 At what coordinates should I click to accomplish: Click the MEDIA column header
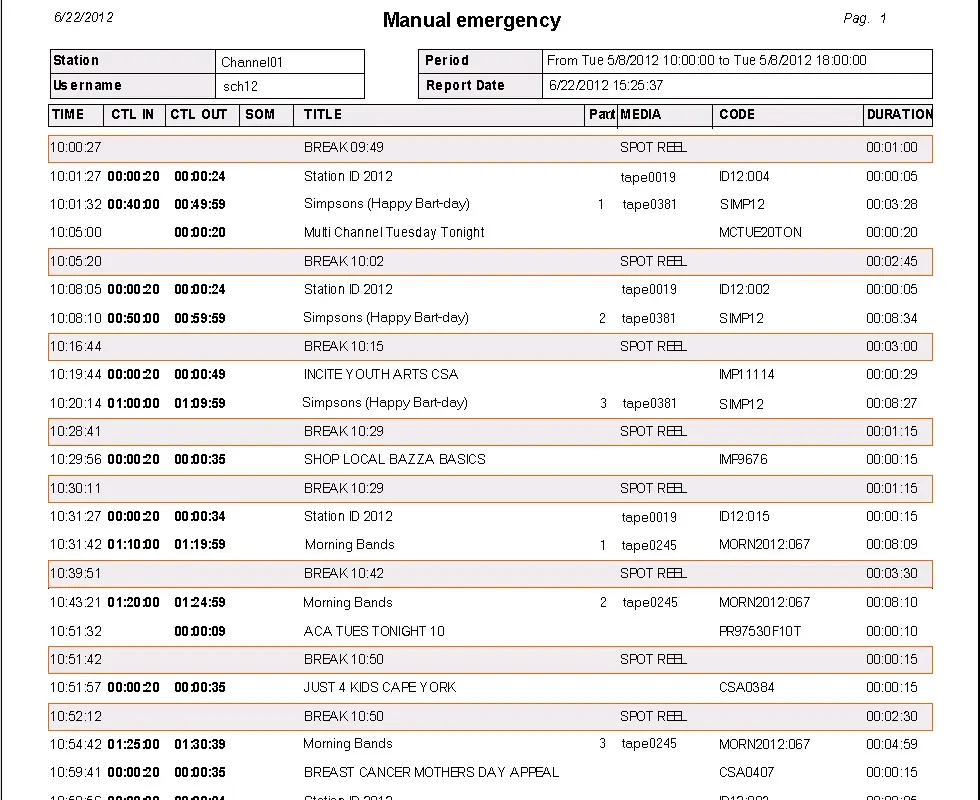(x=641, y=114)
